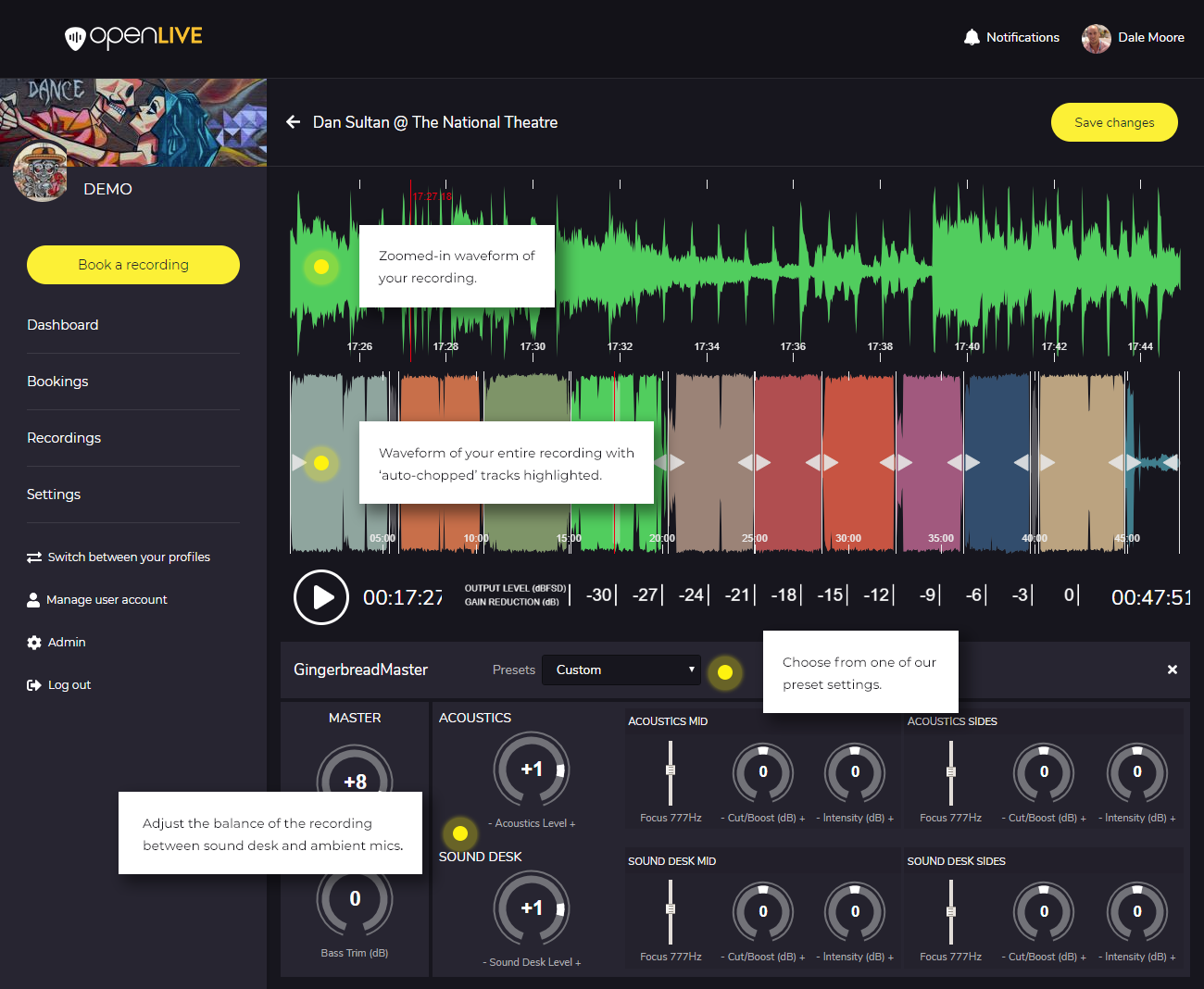
Task: Open the Recordings section
Action: coord(64,437)
